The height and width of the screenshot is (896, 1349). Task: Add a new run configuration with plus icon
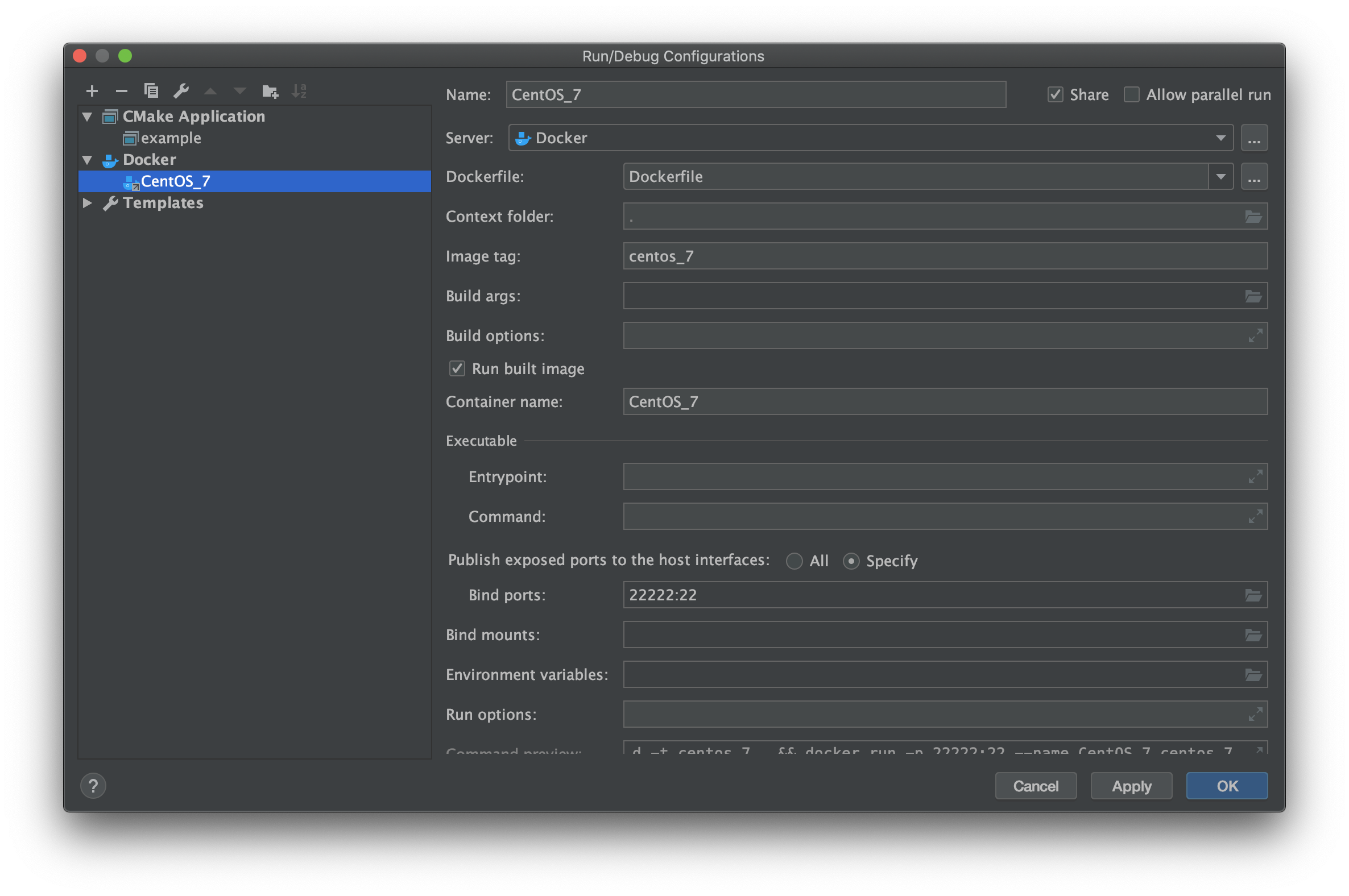[92, 91]
